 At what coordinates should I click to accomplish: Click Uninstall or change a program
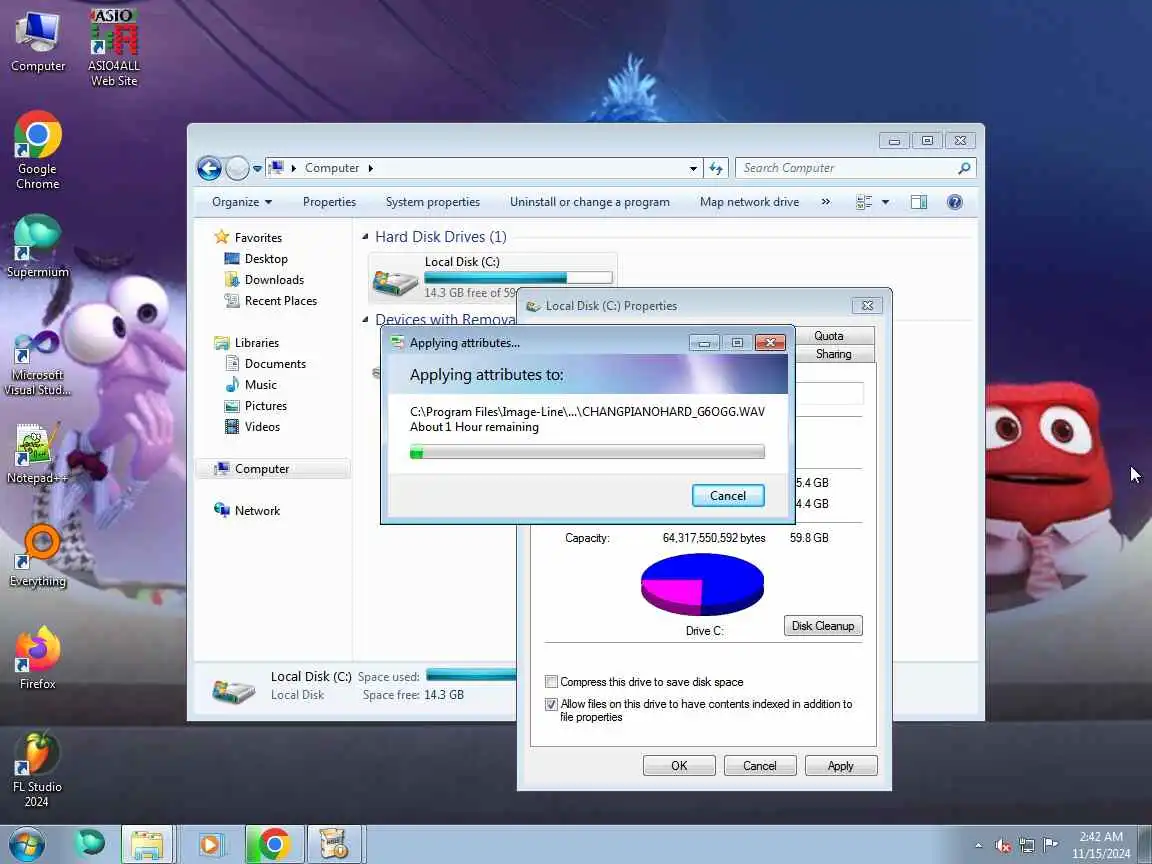pyautogui.click(x=590, y=202)
